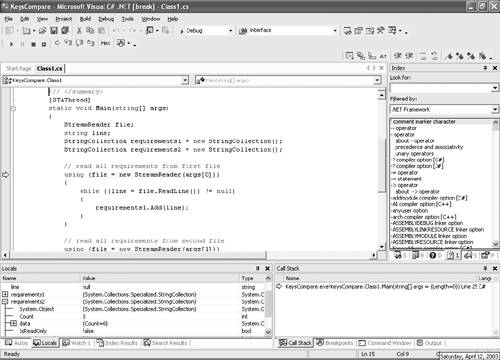Click the code editor horizontal scrollbar thumb
Image resolution: width=500 pixels, height=360 pixels.
pyautogui.click(x=138, y=255)
